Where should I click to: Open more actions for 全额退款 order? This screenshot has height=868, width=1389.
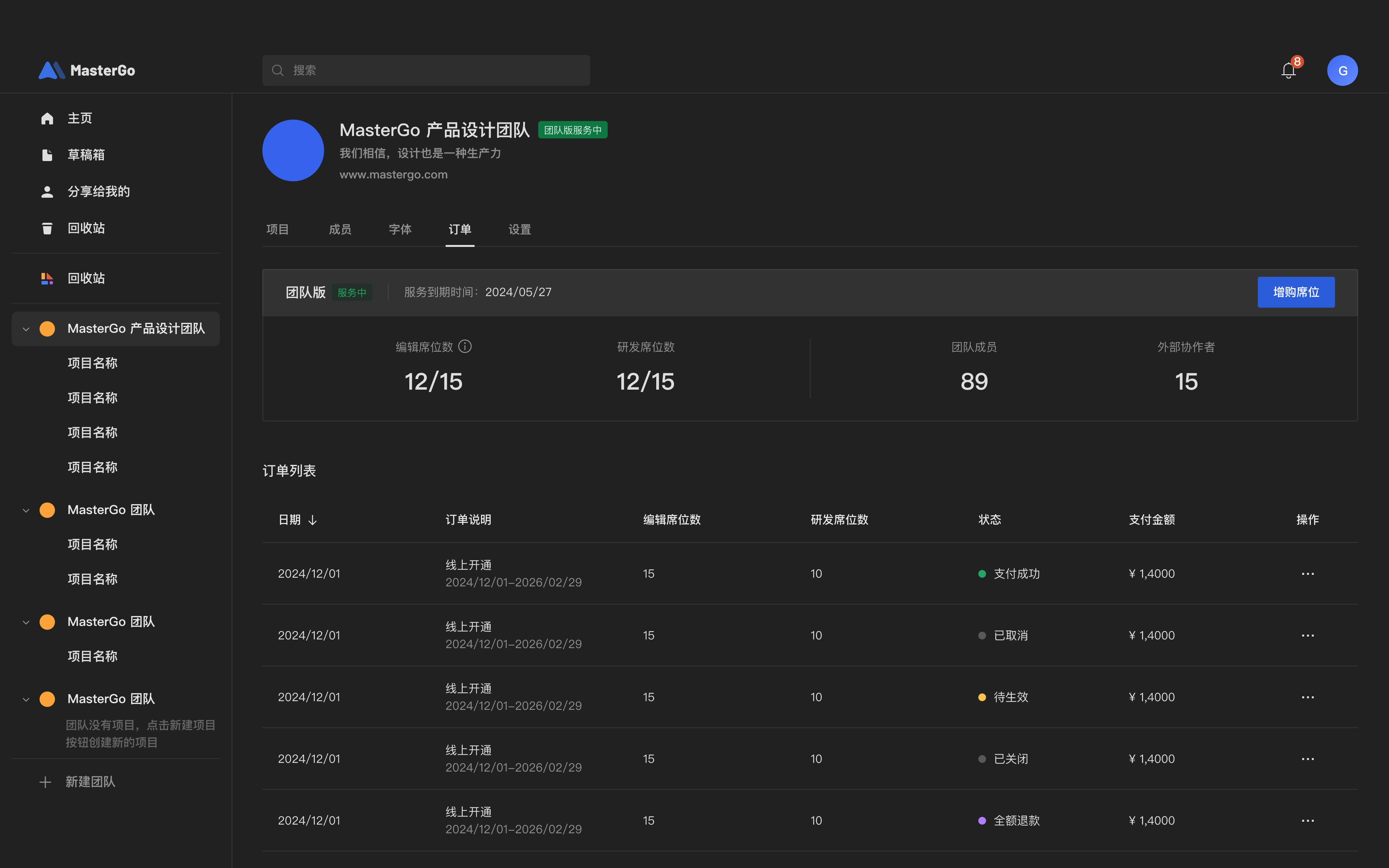(x=1308, y=820)
